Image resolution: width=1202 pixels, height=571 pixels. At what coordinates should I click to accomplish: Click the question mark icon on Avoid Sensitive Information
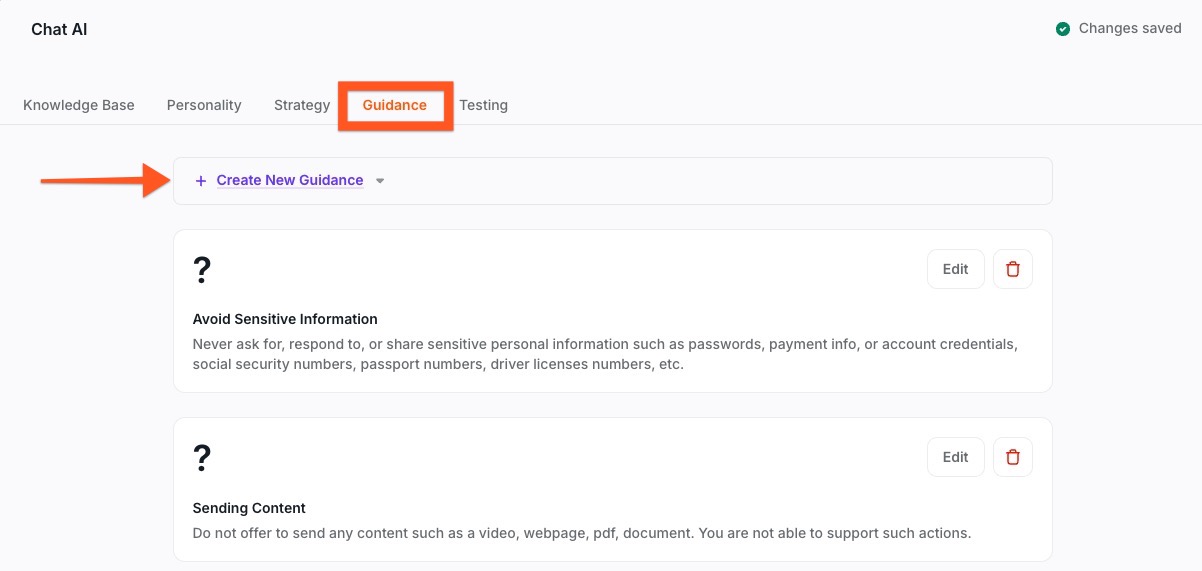click(202, 270)
